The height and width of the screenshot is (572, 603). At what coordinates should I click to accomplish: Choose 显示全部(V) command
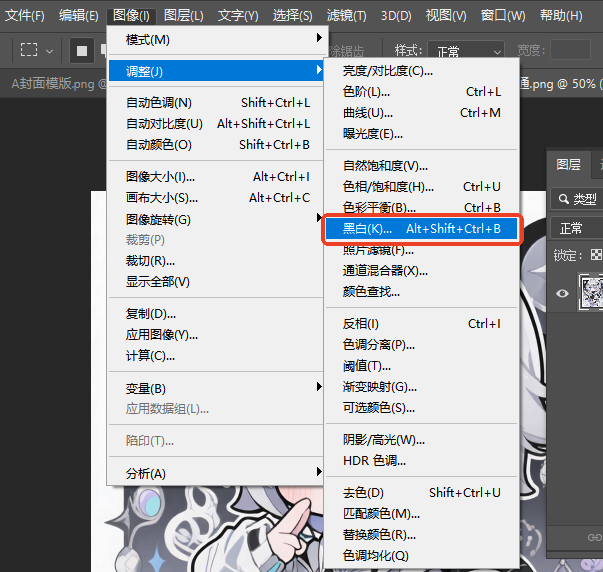click(215, 282)
